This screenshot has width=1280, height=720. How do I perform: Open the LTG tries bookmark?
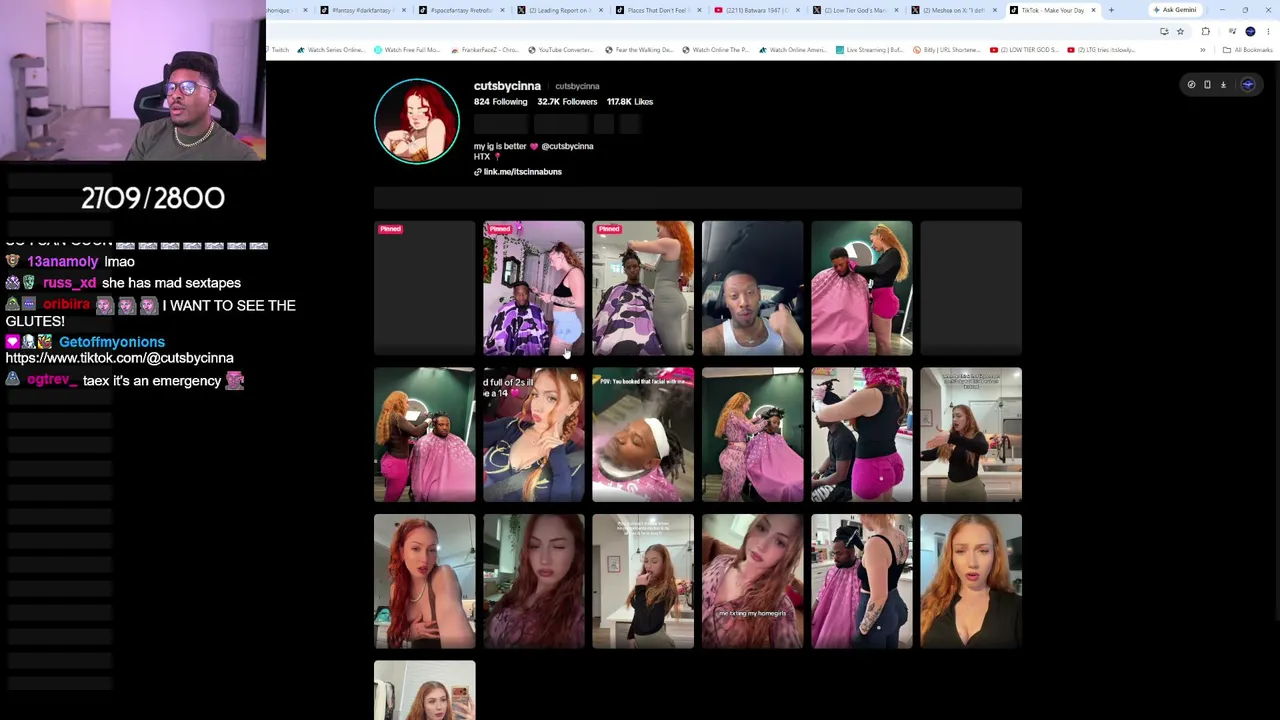pyautogui.click(x=1102, y=50)
